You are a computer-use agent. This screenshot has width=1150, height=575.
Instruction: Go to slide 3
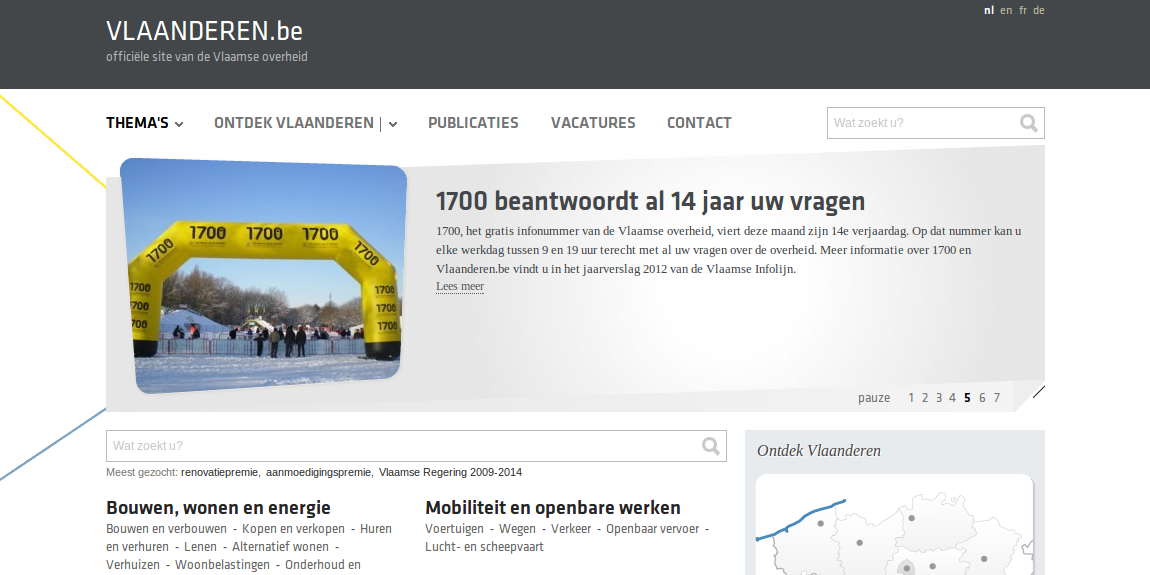point(938,398)
